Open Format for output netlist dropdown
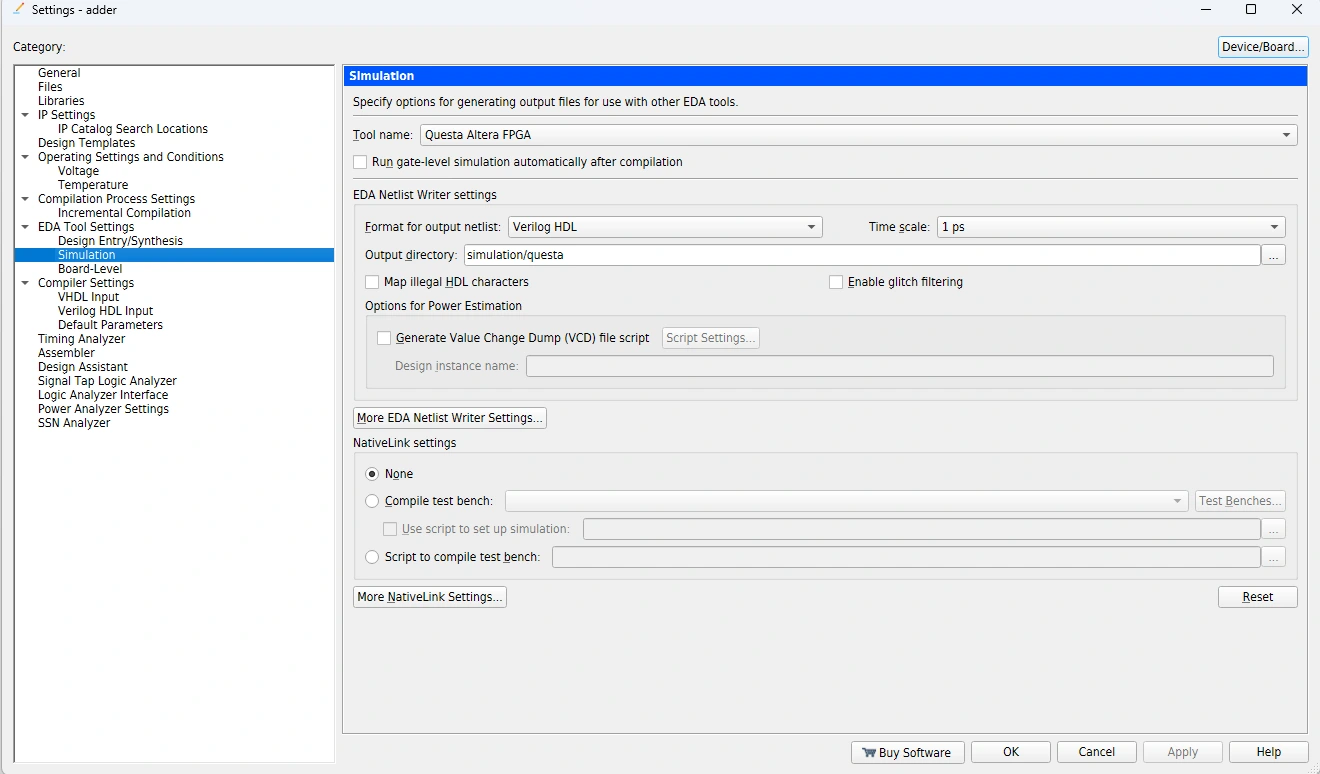The width and height of the screenshot is (1320, 774). pyautogui.click(x=665, y=227)
